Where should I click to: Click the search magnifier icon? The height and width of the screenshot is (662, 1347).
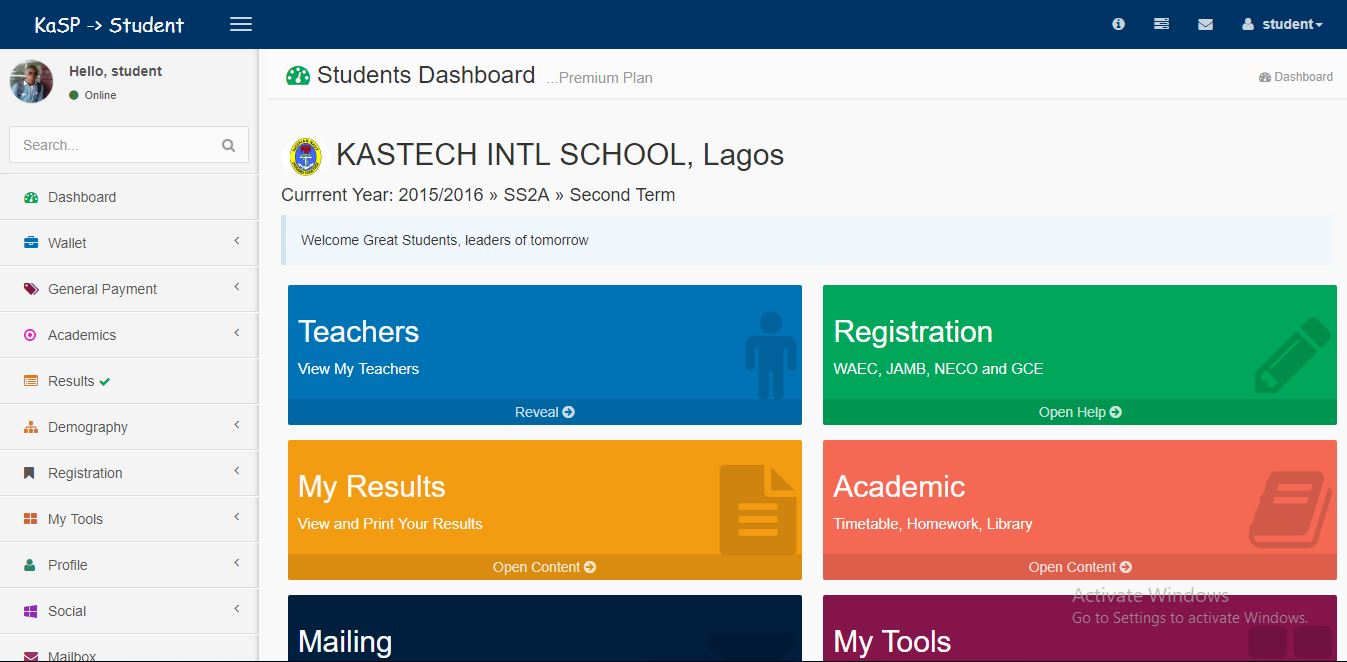point(229,145)
